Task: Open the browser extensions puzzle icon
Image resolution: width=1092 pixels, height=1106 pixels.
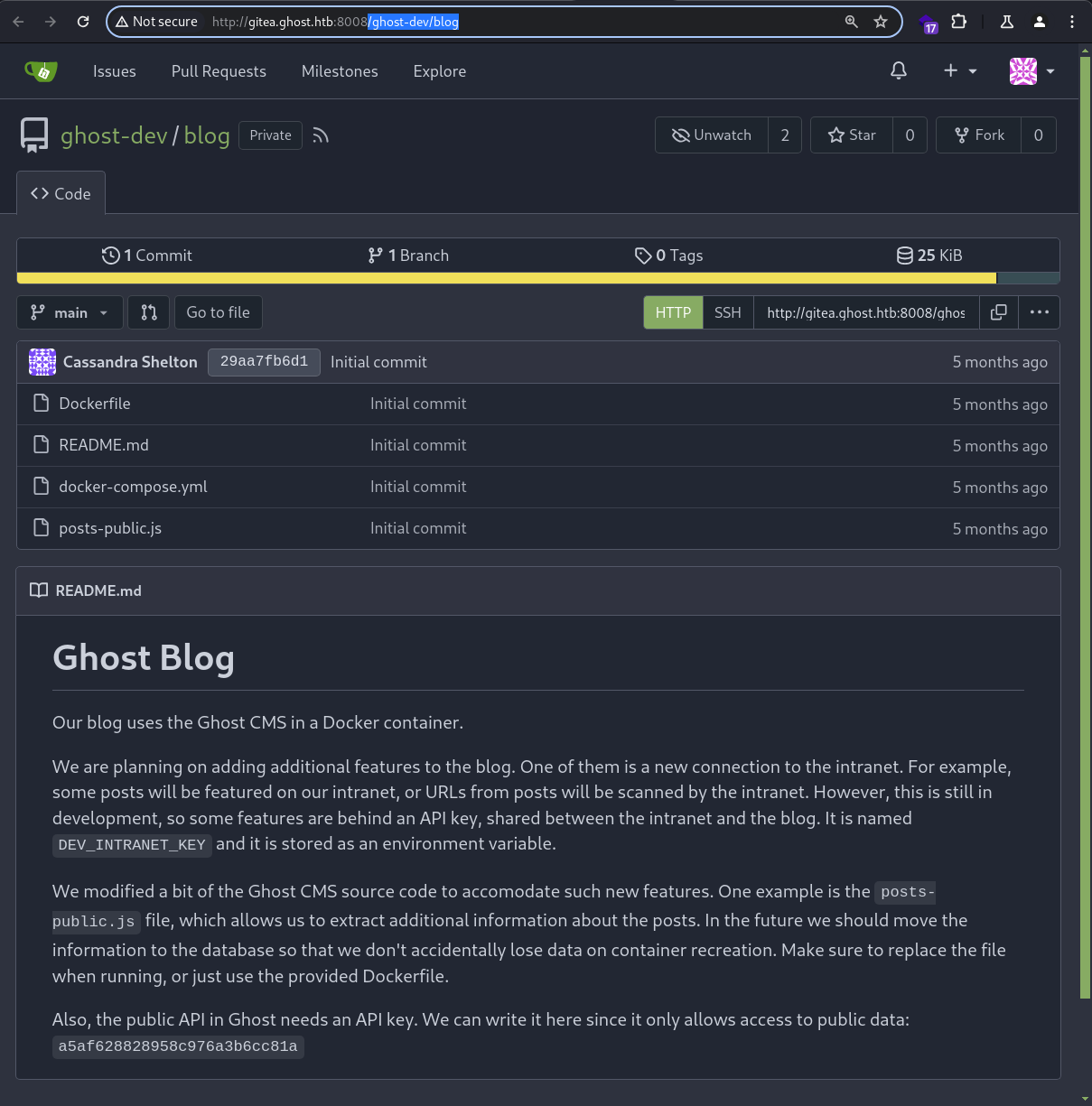Action: (959, 22)
